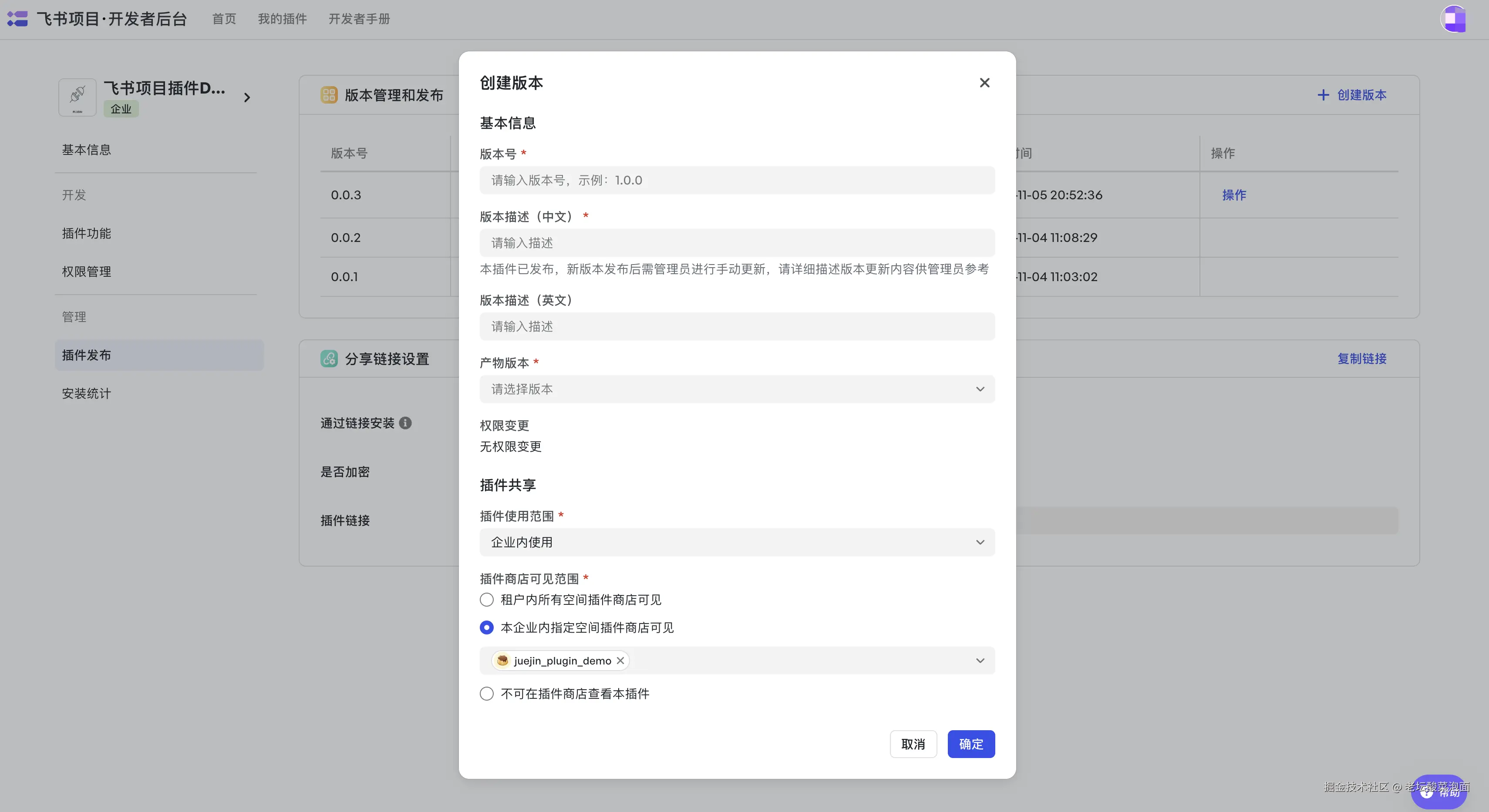
Task: Select 租户内所有空间插件商店可见 radio option
Action: pos(487,600)
